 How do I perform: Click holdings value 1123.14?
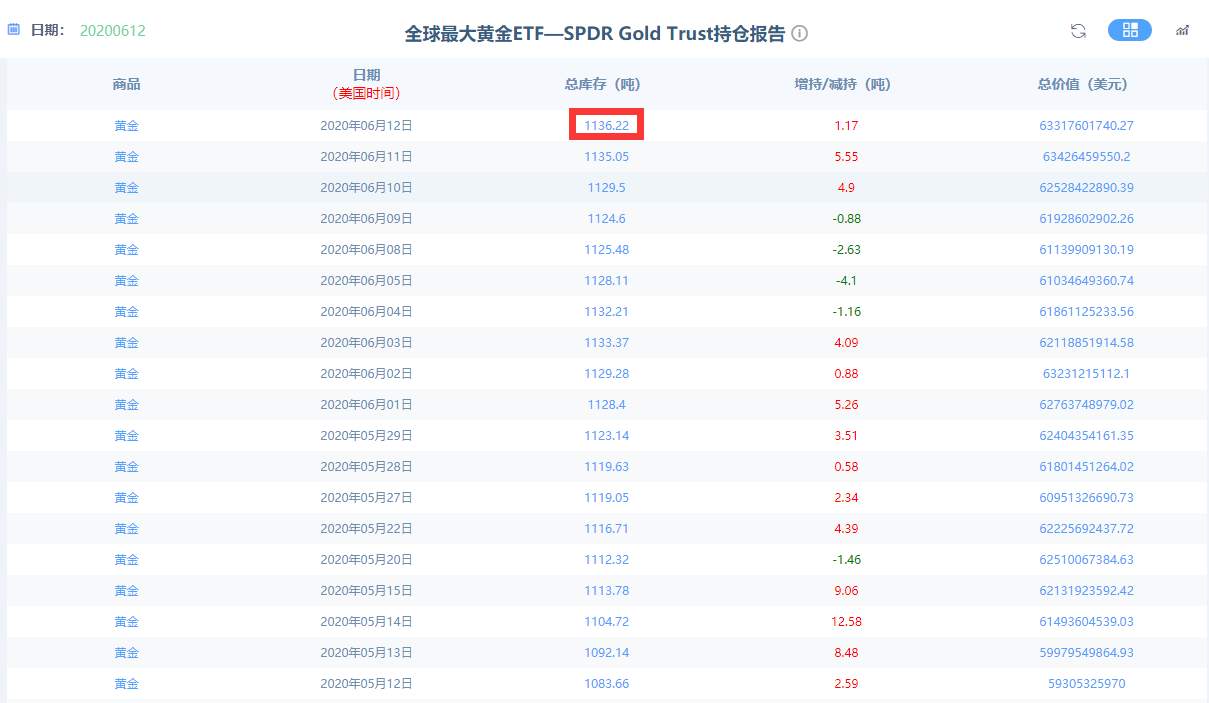pyautogui.click(x=607, y=436)
